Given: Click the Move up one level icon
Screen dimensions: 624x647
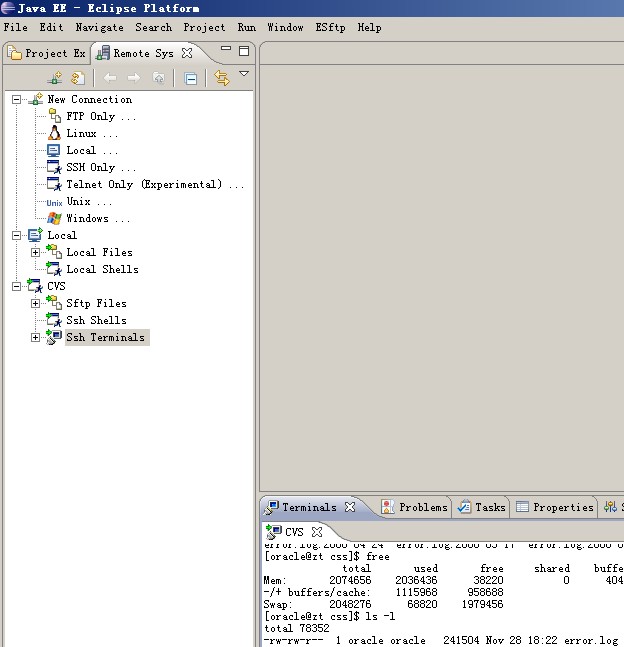Looking at the screenshot, I should [x=158, y=78].
